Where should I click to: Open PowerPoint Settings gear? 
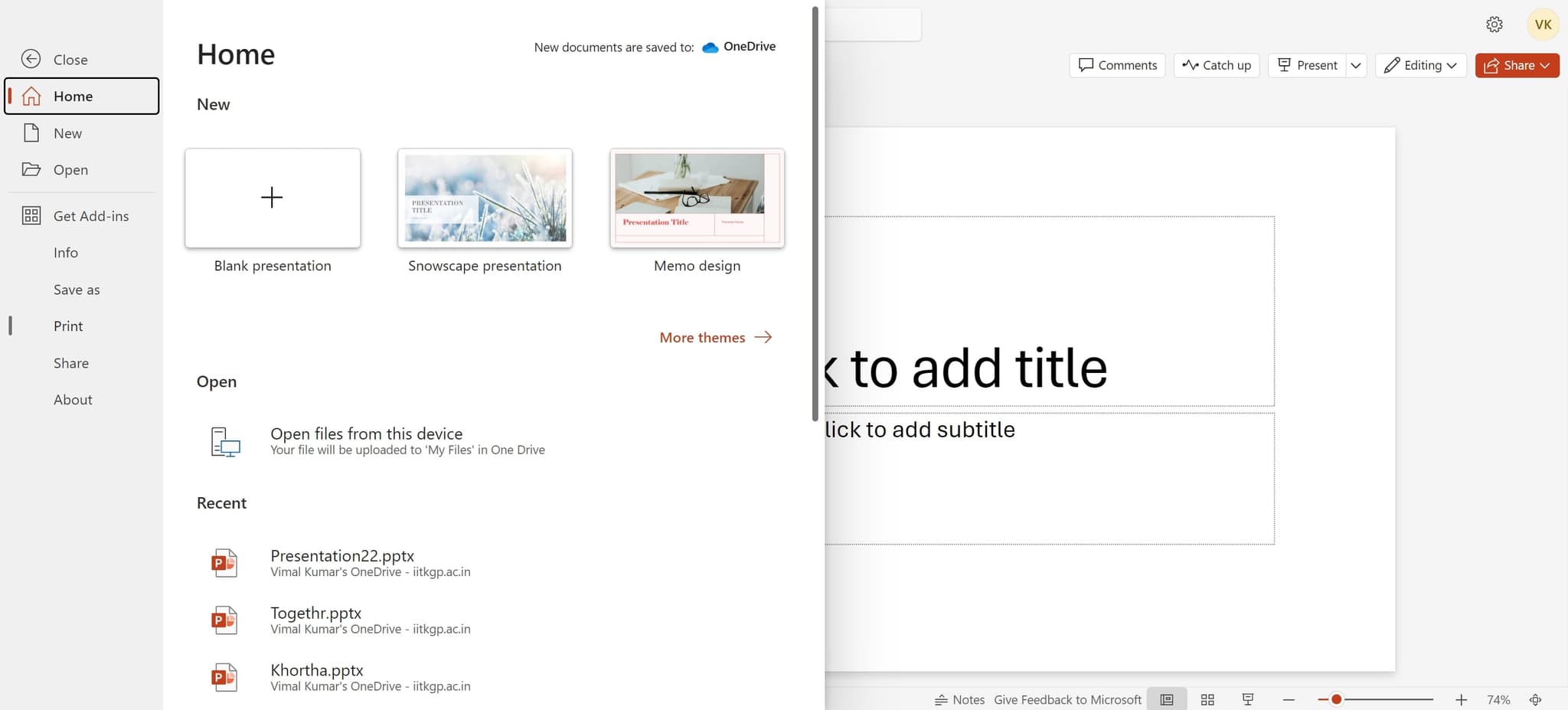click(1494, 24)
